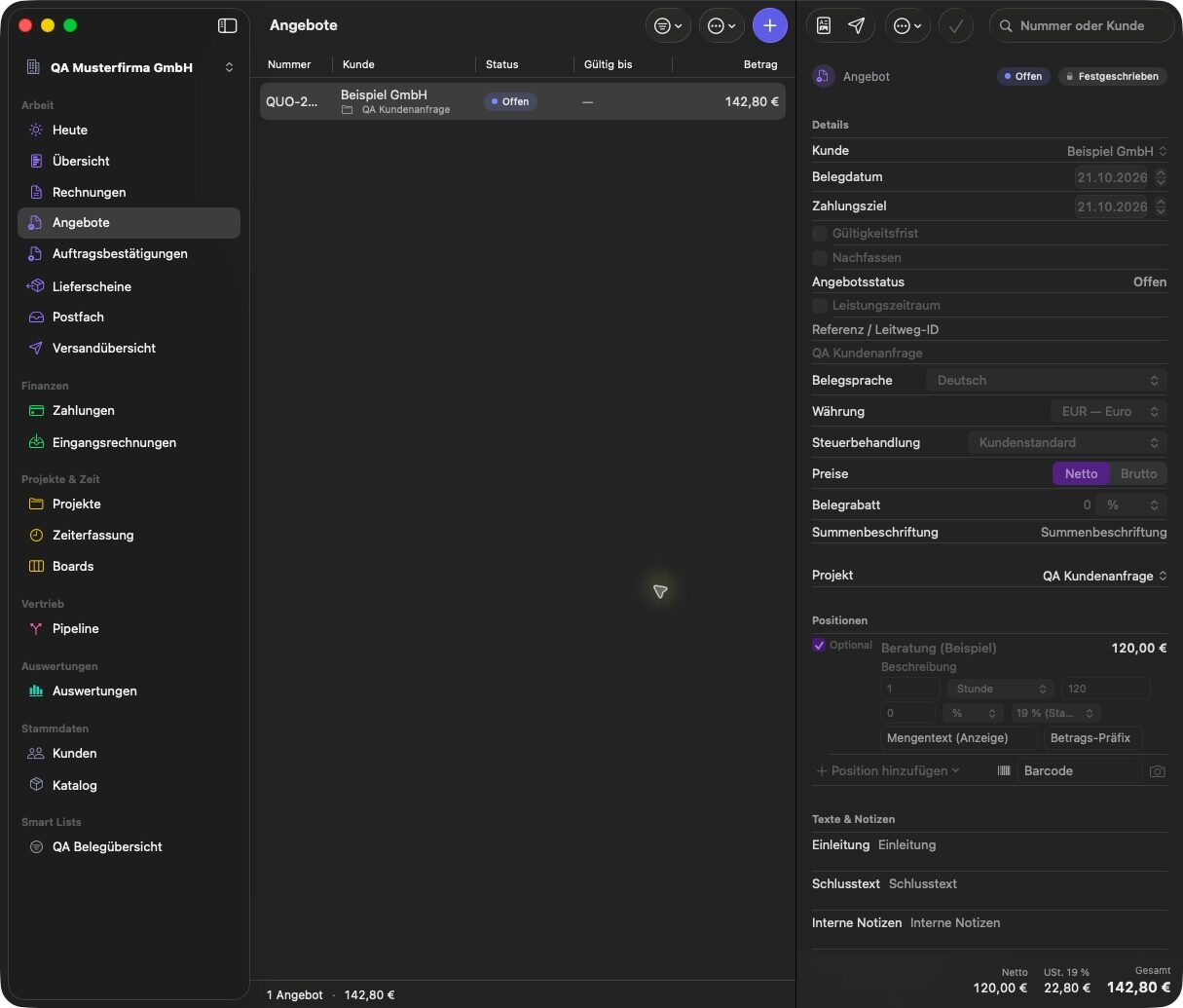Enable the Leistungszeitraum checkbox
The image size is (1183, 1008).
820,306
